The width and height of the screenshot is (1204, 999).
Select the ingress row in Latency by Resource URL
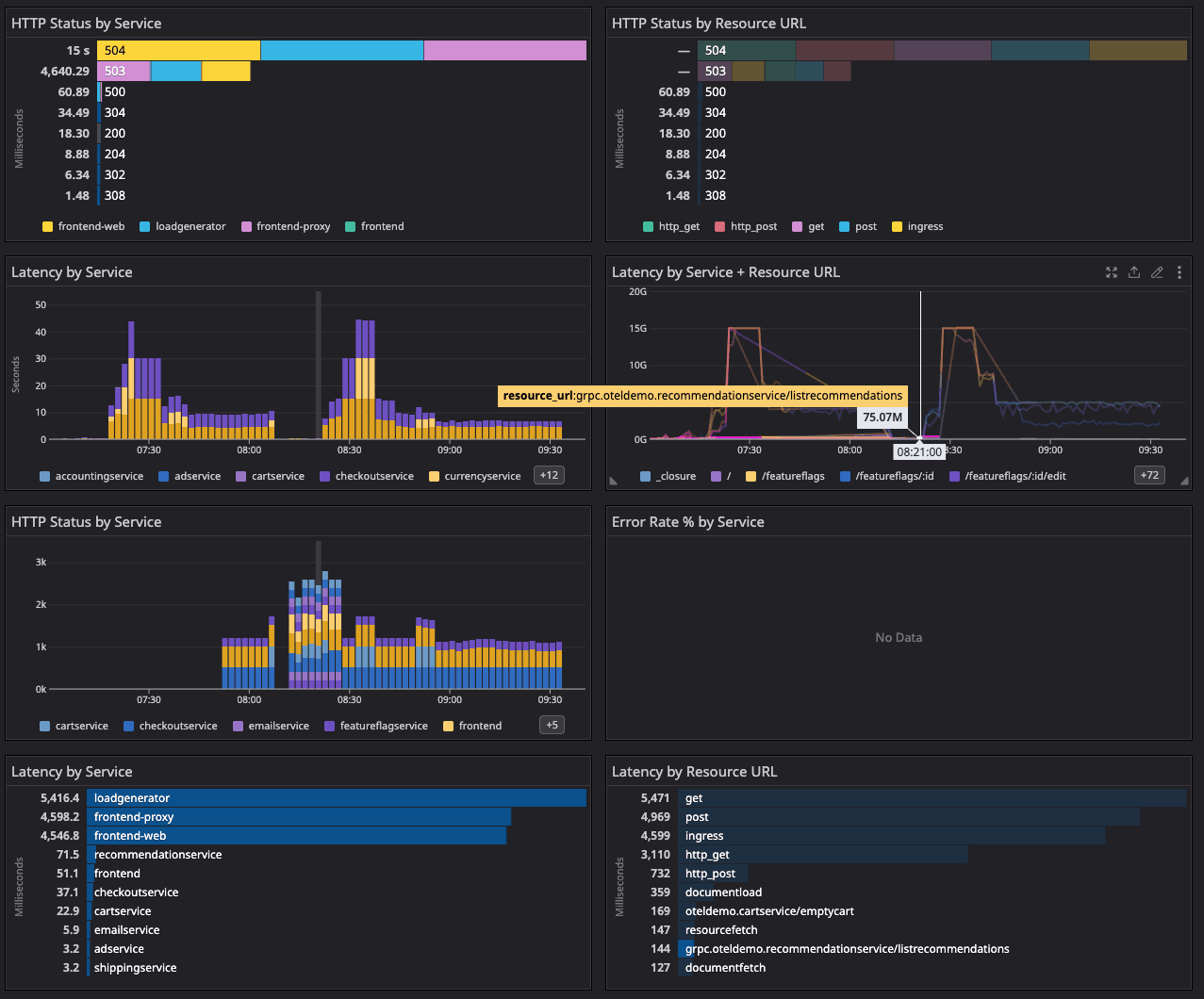[891, 836]
